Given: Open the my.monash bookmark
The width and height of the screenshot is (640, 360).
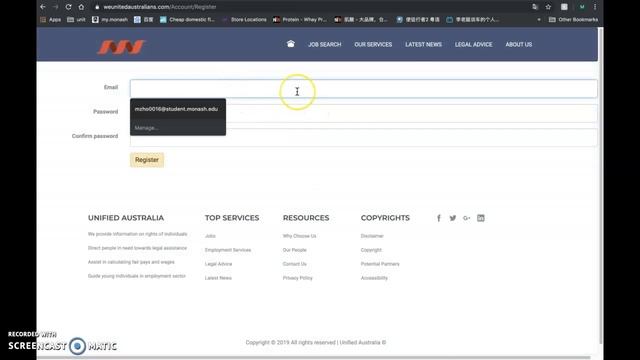Looking at the screenshot, I should click(110, 20).
